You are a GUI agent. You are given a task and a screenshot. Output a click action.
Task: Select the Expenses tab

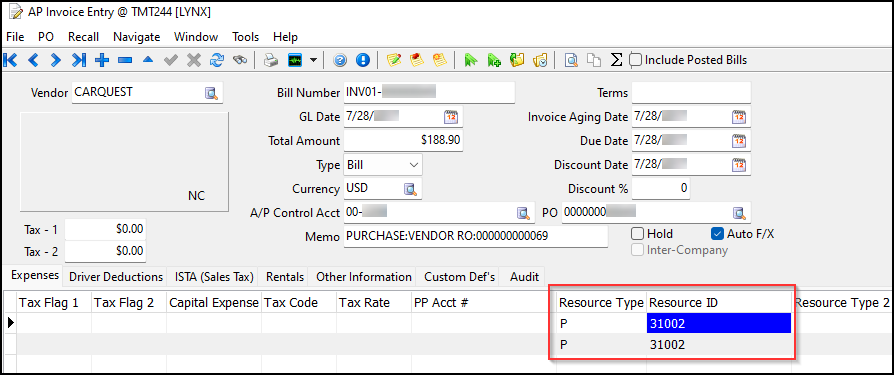point(35,275)
